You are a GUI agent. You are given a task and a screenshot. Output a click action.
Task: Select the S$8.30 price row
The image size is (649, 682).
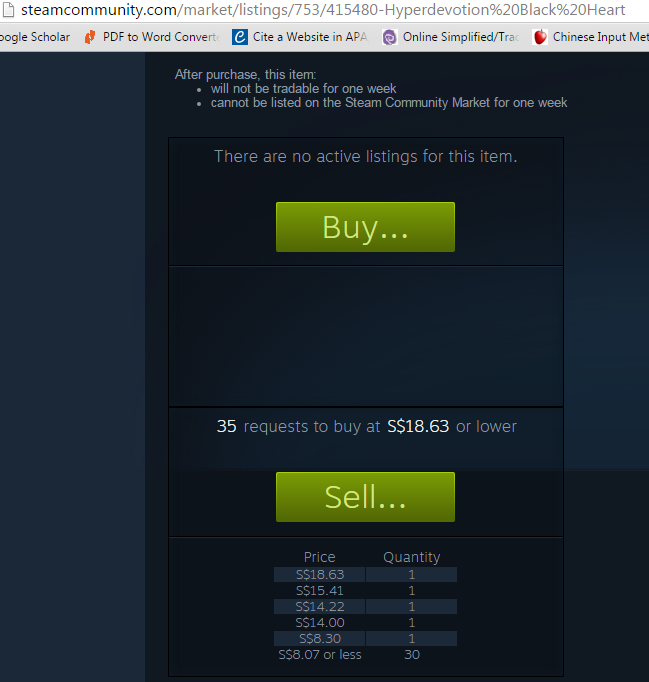click(365, 639)
